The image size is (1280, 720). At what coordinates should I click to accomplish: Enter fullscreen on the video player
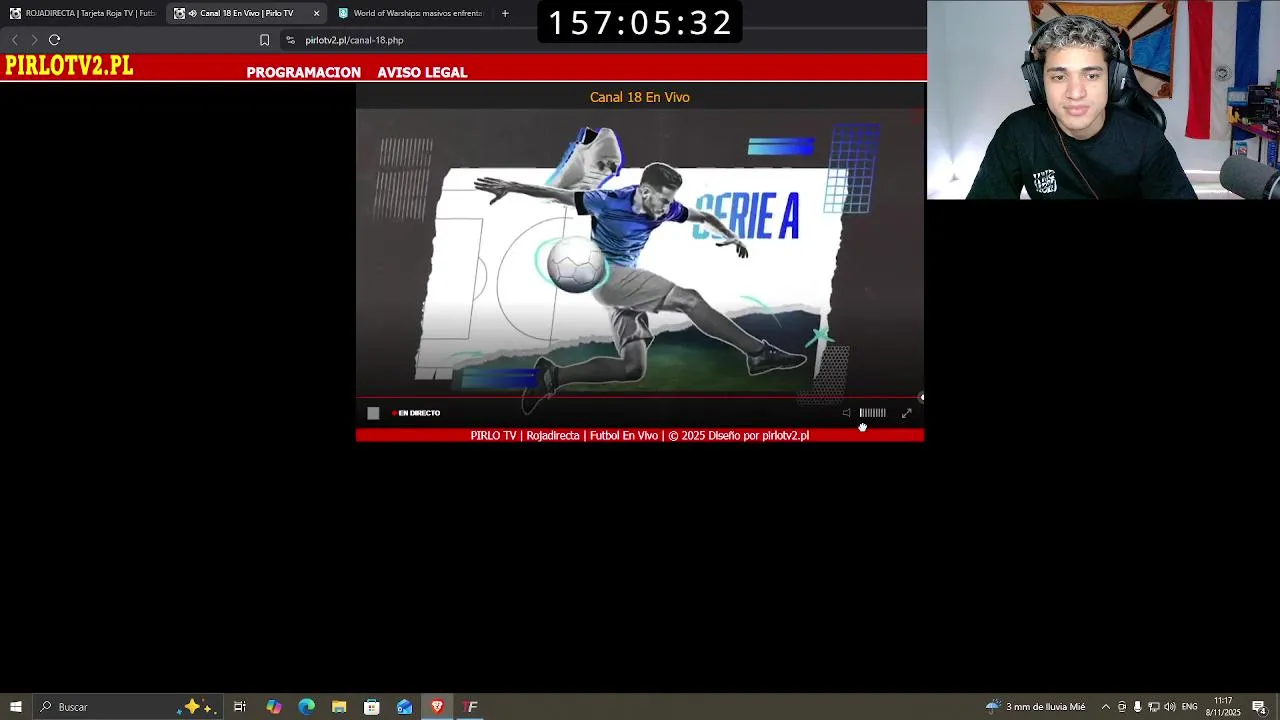907,413
